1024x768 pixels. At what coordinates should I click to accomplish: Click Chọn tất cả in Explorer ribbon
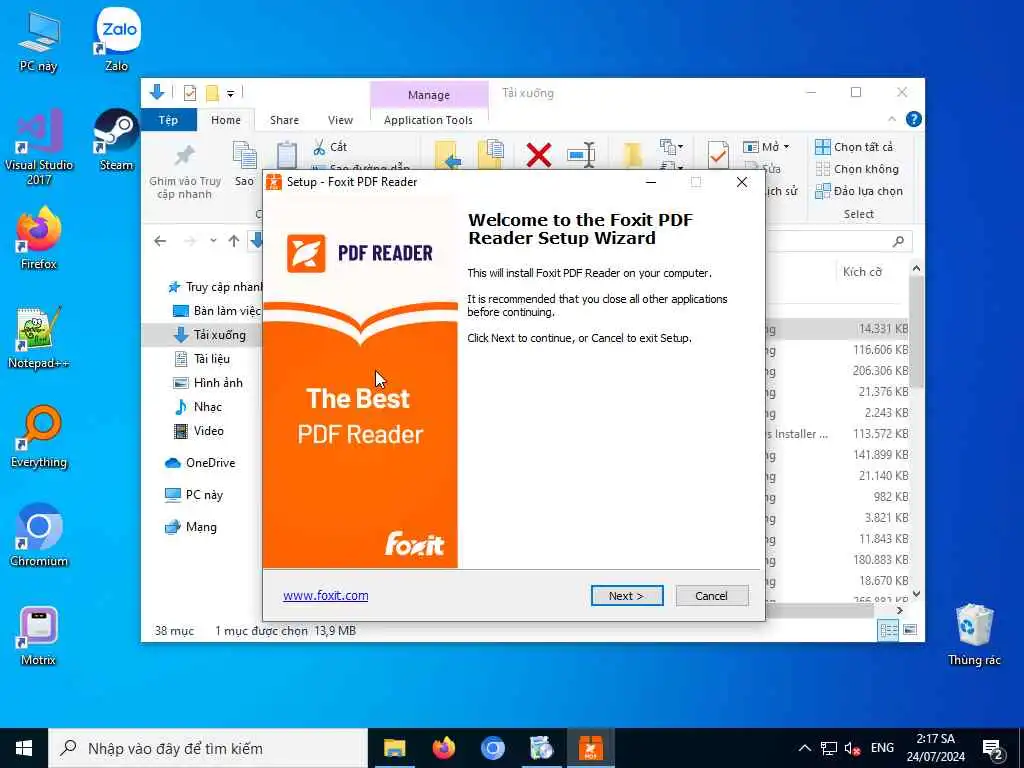[854, 147]
